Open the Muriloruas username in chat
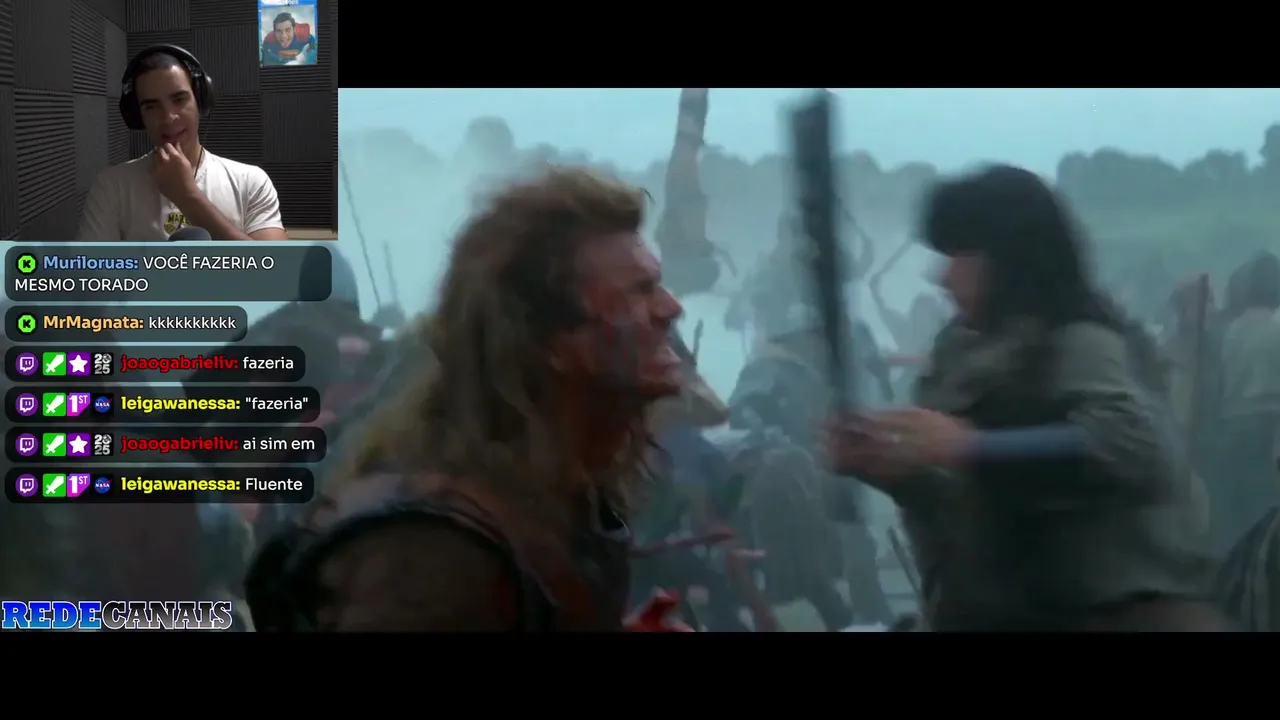This screenshot has height=720, width=1280. (x=90, y=263)
